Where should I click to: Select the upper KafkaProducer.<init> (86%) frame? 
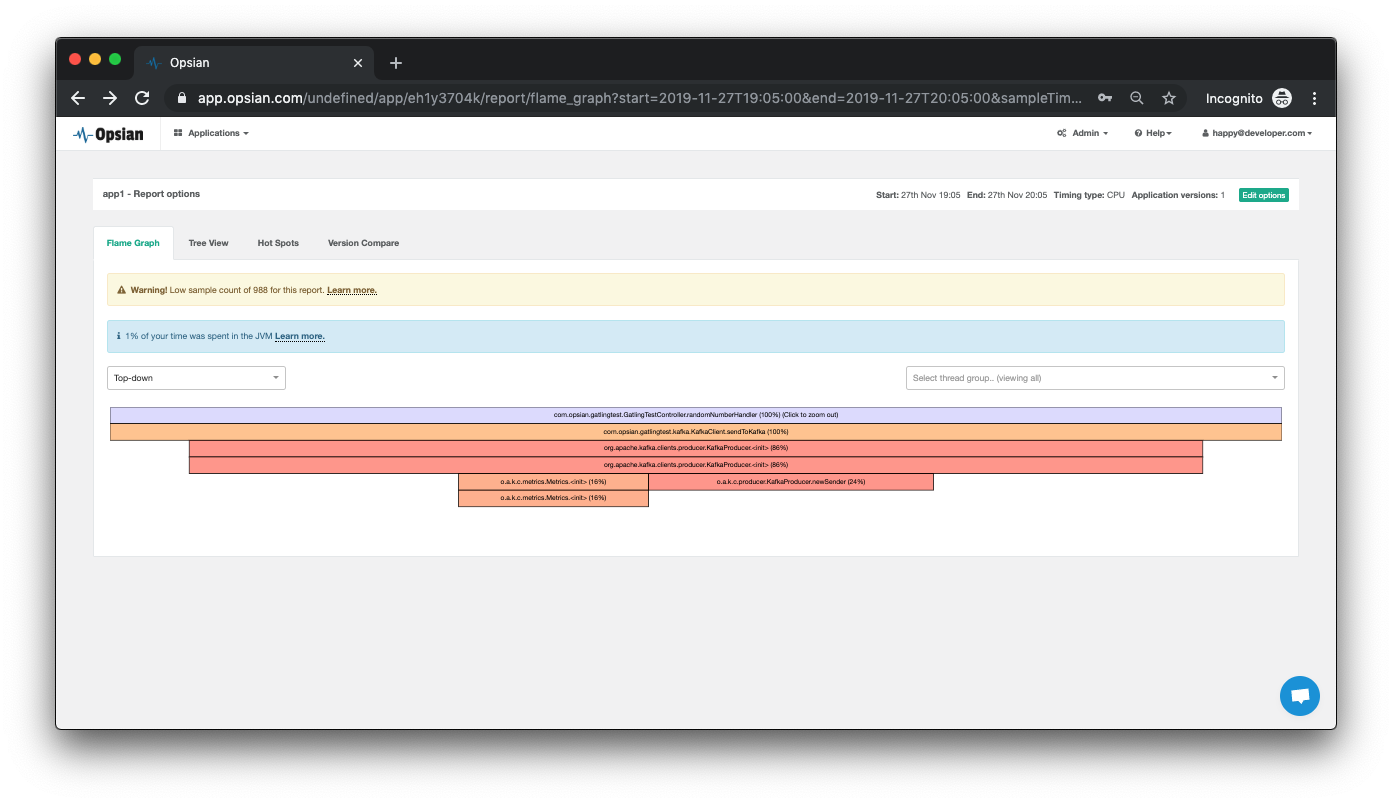[x=696, y=448]
